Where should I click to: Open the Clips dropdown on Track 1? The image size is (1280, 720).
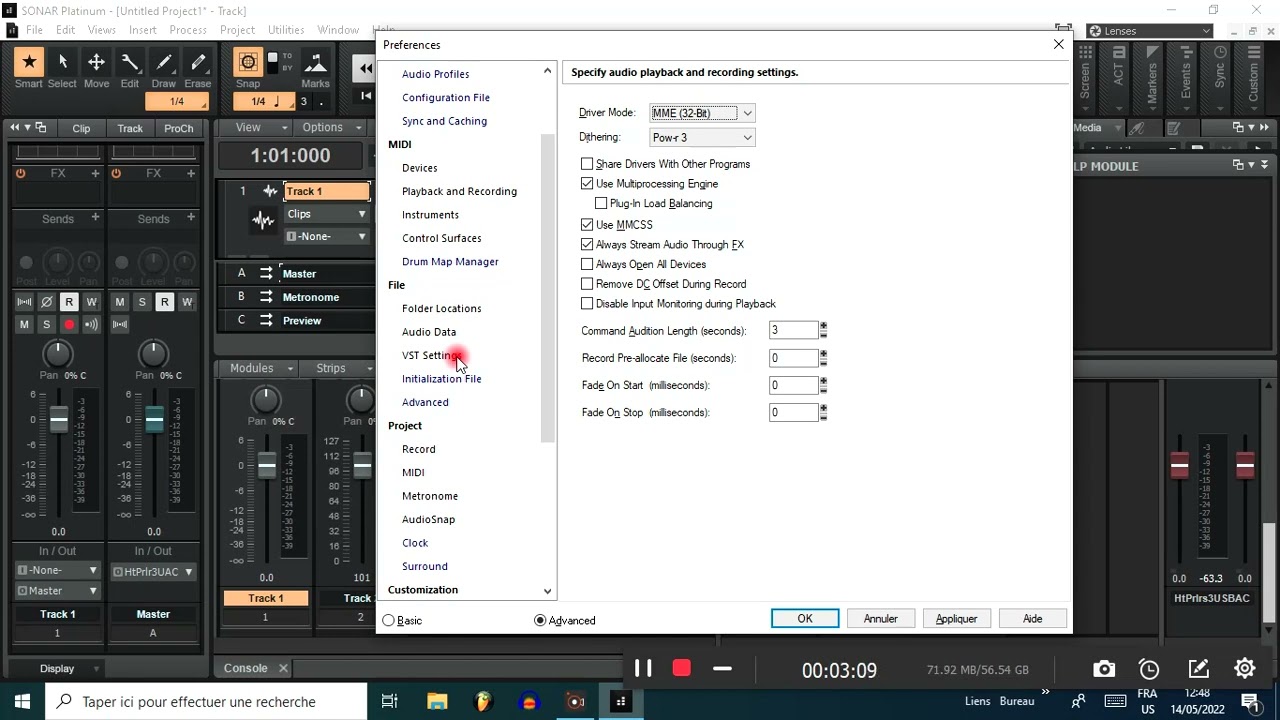coord(327,214)
